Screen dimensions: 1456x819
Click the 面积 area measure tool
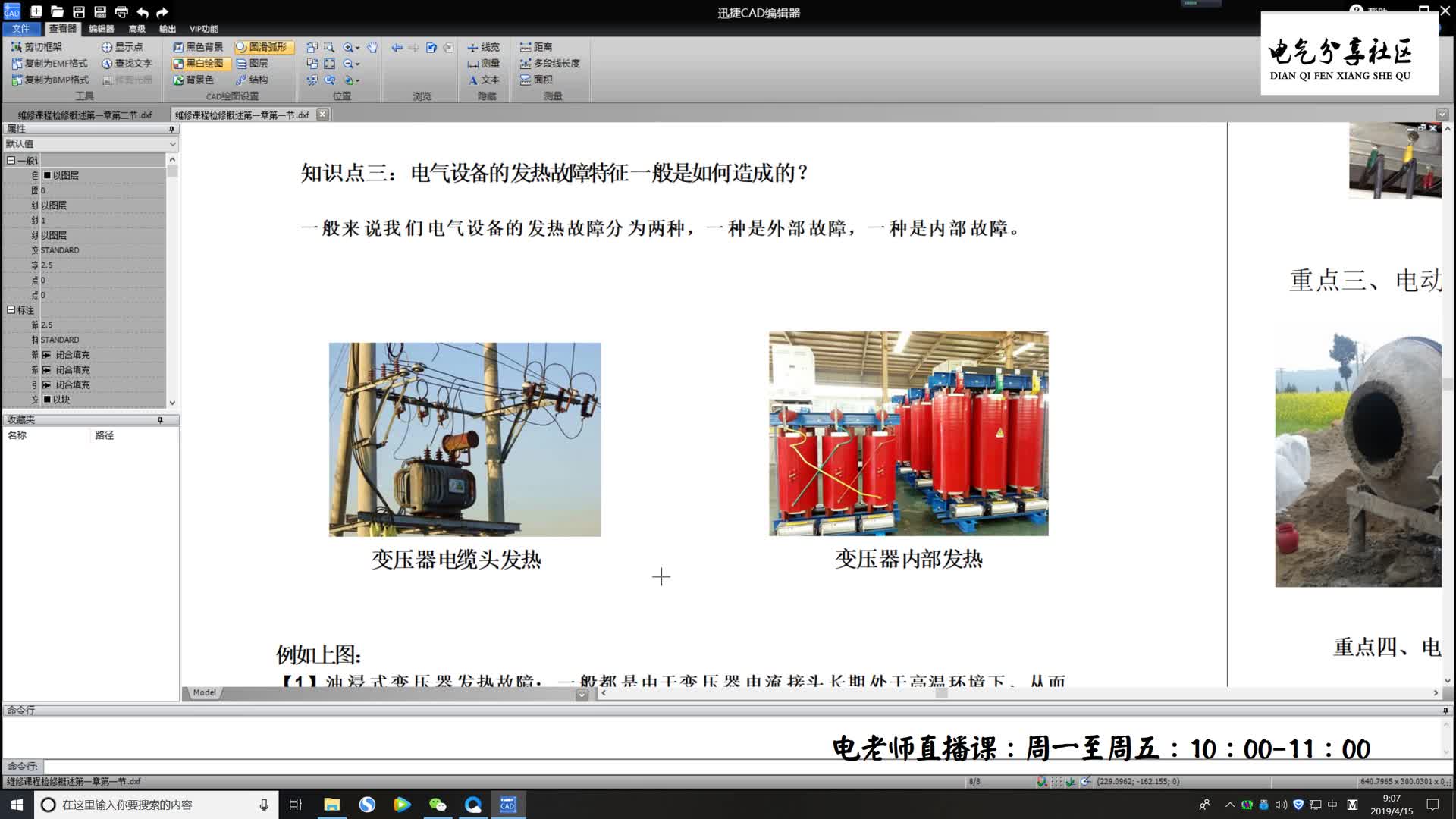tap(536, 80)
